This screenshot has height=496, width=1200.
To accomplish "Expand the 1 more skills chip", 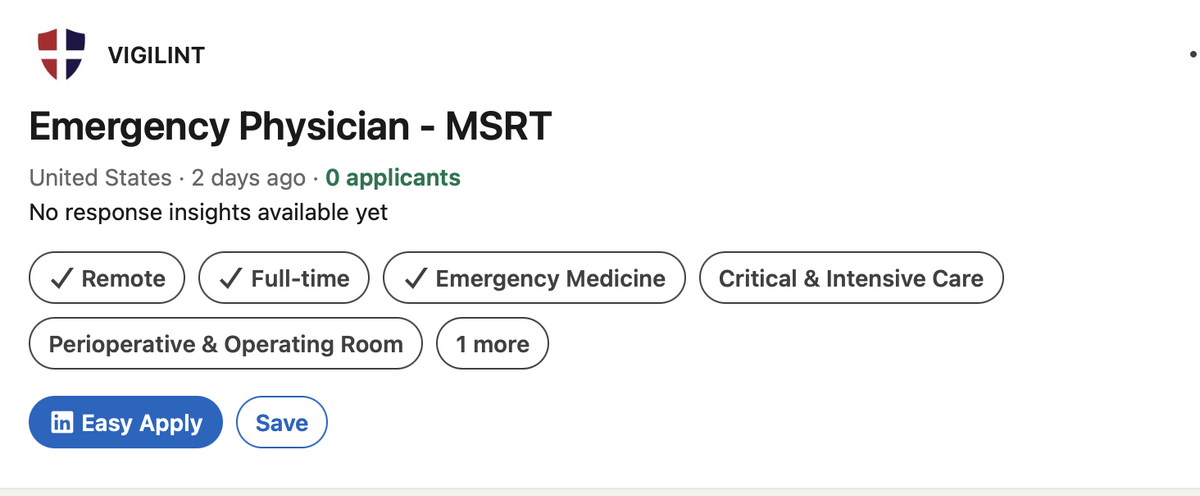I will [492, 344].
